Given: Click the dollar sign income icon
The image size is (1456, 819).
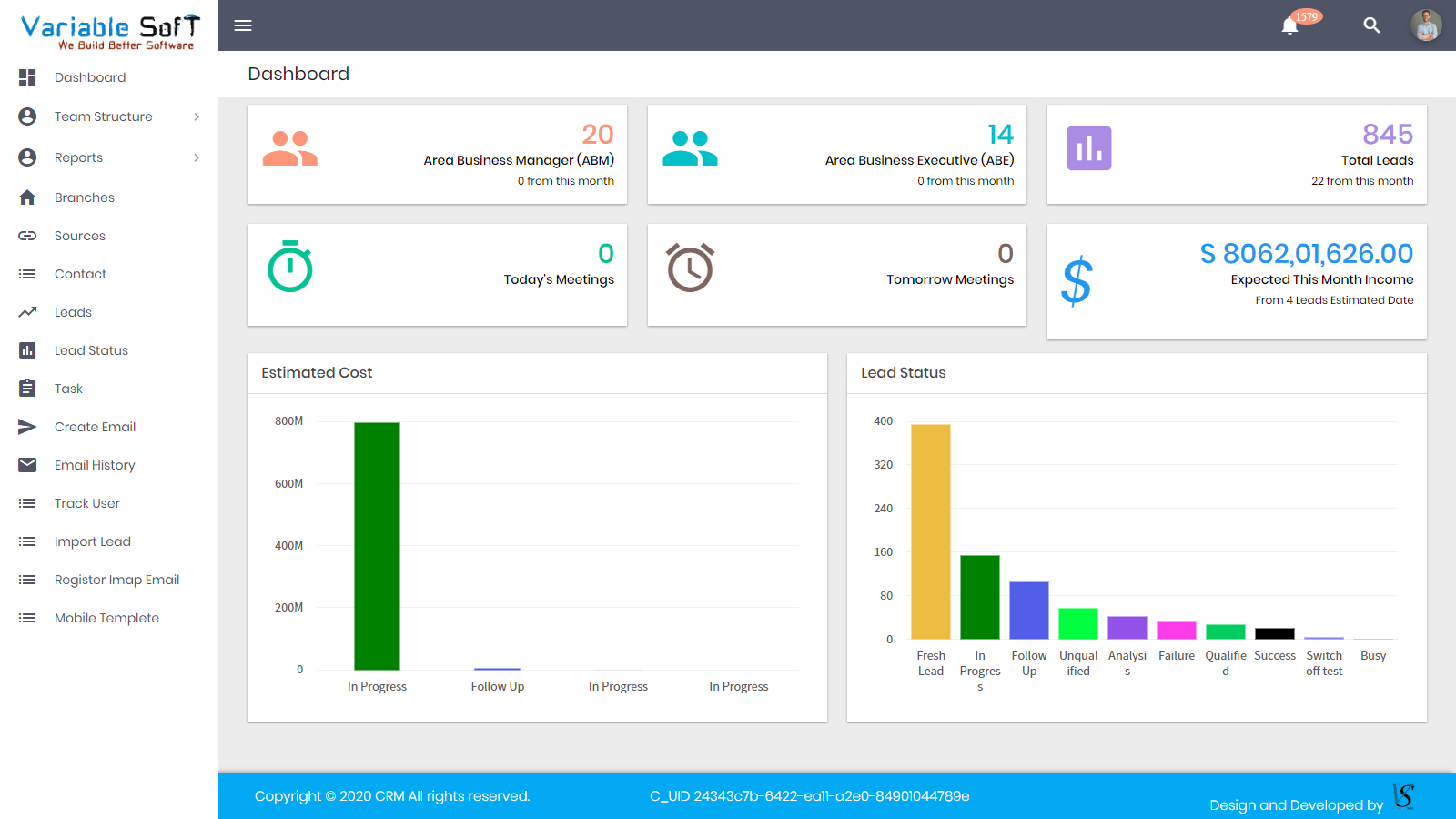Looking at the screenshot, I should tap(1077, 281).
